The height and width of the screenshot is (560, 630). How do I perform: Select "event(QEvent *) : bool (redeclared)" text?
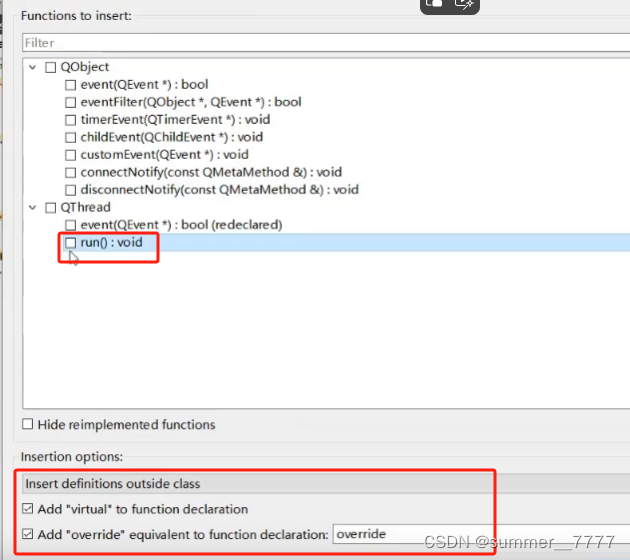click(x=182, y=225)
